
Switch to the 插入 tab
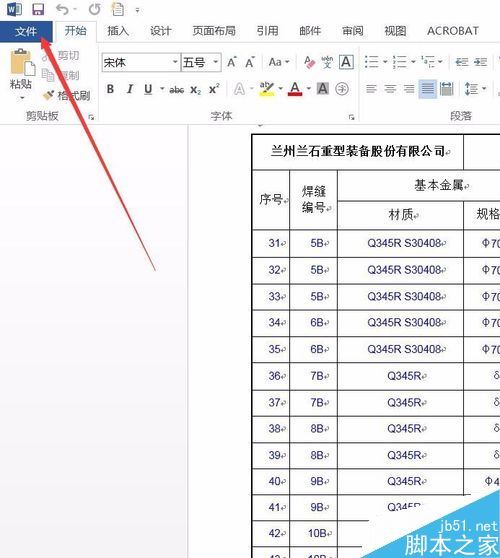point(118,31)
